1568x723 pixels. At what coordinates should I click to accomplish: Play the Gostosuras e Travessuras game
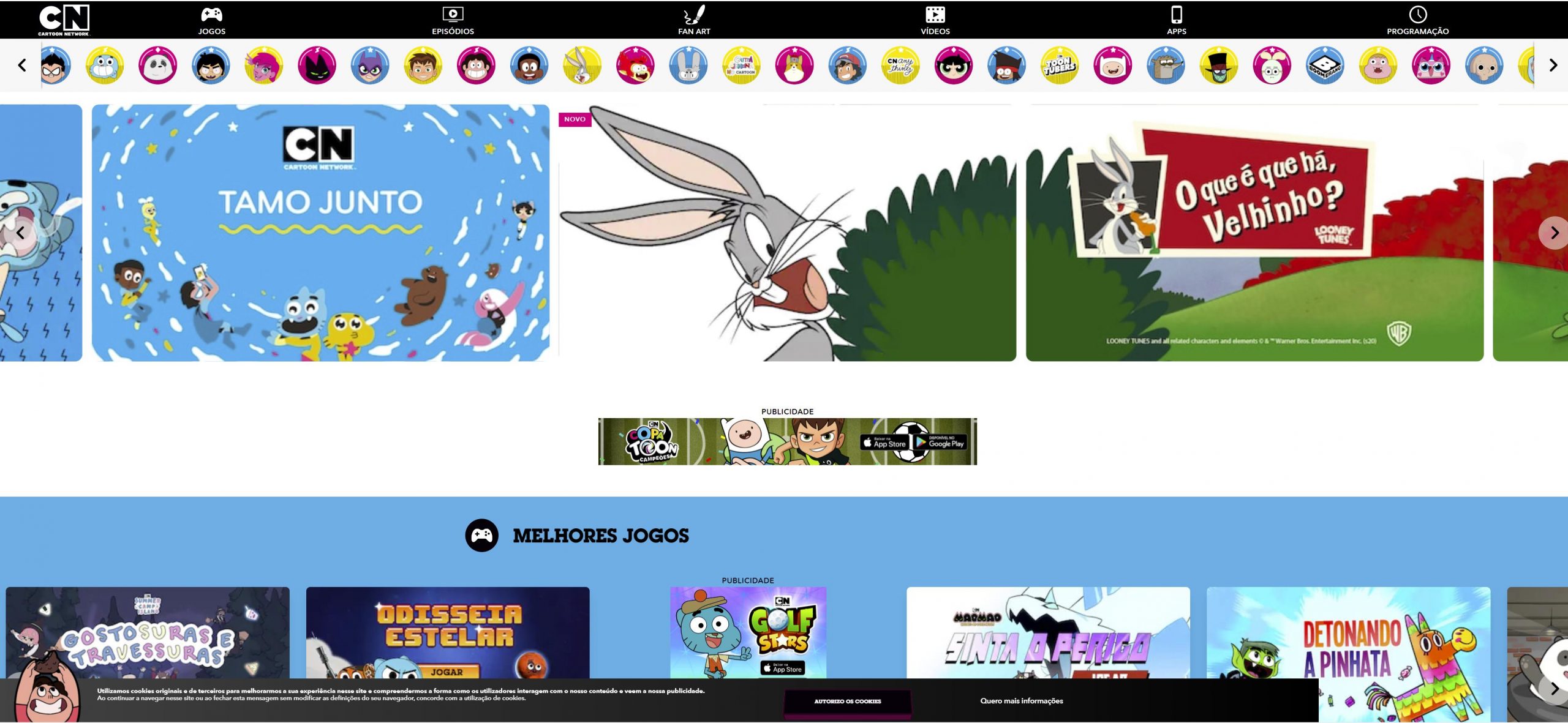pos(148,632)
